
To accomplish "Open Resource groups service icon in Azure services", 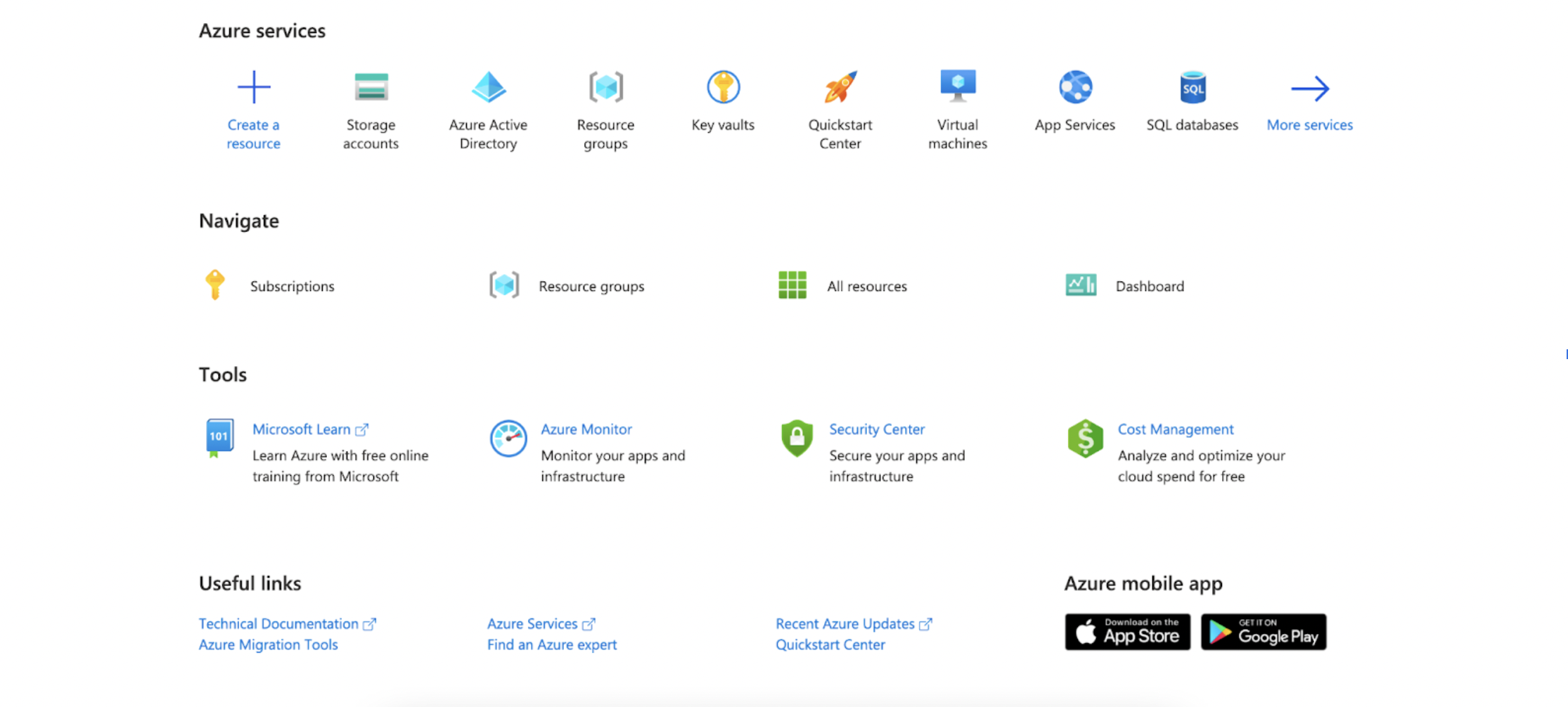I will click(606, 87).
